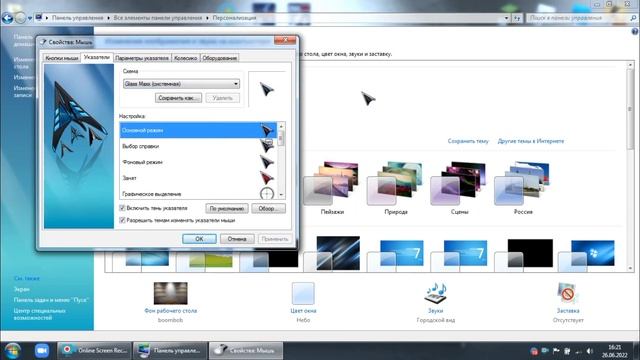Click the Control Panel search field
Viewport: 640px width, 360px height.
pos(578,18)
